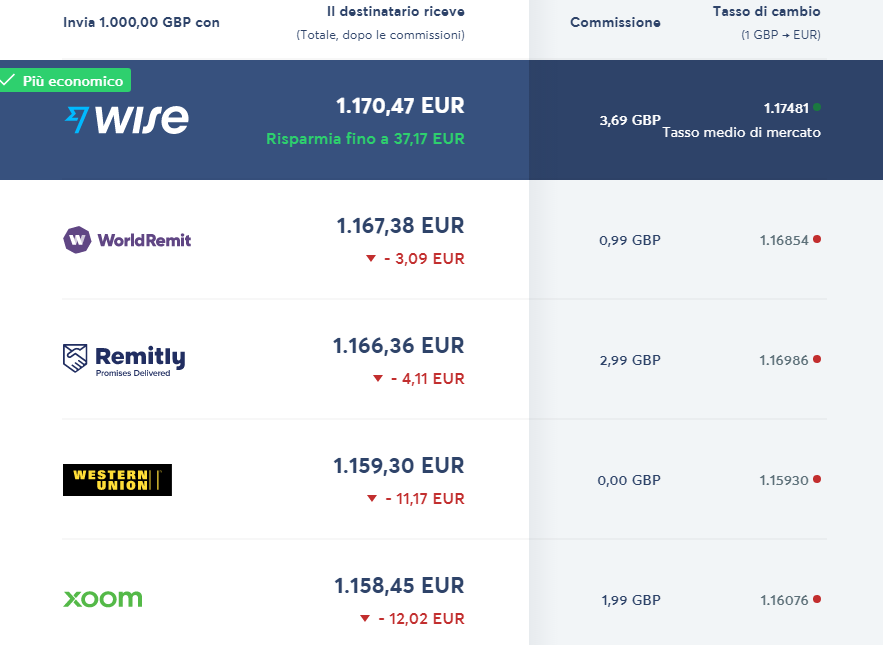Click the WorldRemit logo
This screenshot has width=883, height=645.
point(127,240)
